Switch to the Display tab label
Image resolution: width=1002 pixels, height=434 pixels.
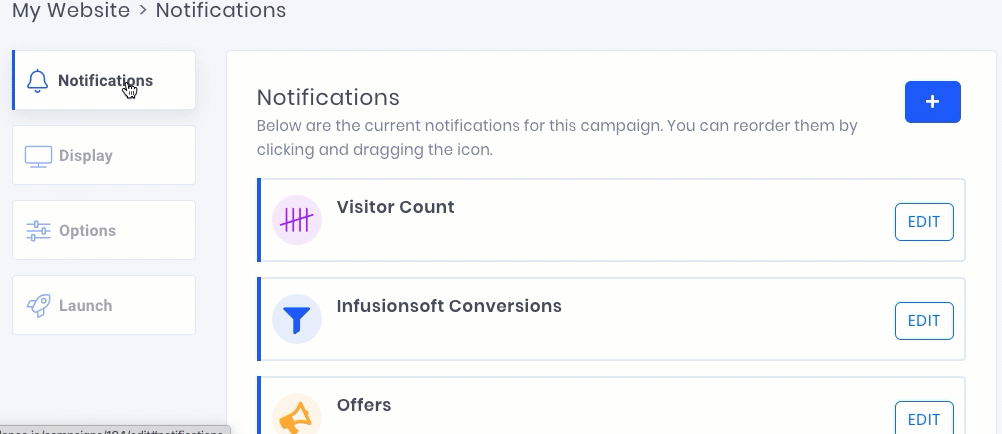point(86,156)
